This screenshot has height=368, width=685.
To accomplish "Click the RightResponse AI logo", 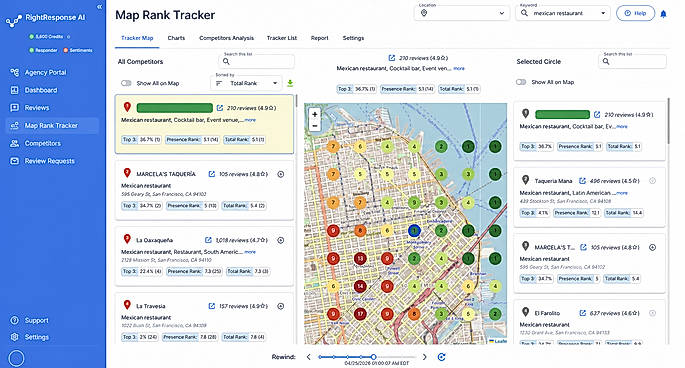I will tap(45, 19).
